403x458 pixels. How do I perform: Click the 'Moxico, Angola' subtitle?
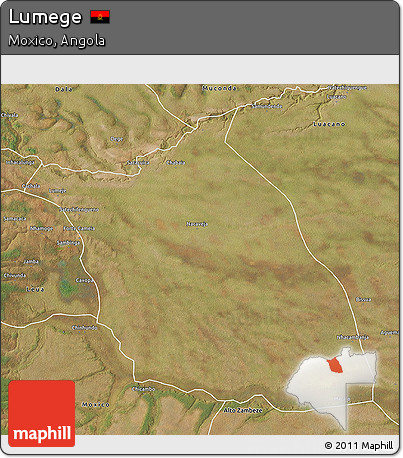point(57,41)
